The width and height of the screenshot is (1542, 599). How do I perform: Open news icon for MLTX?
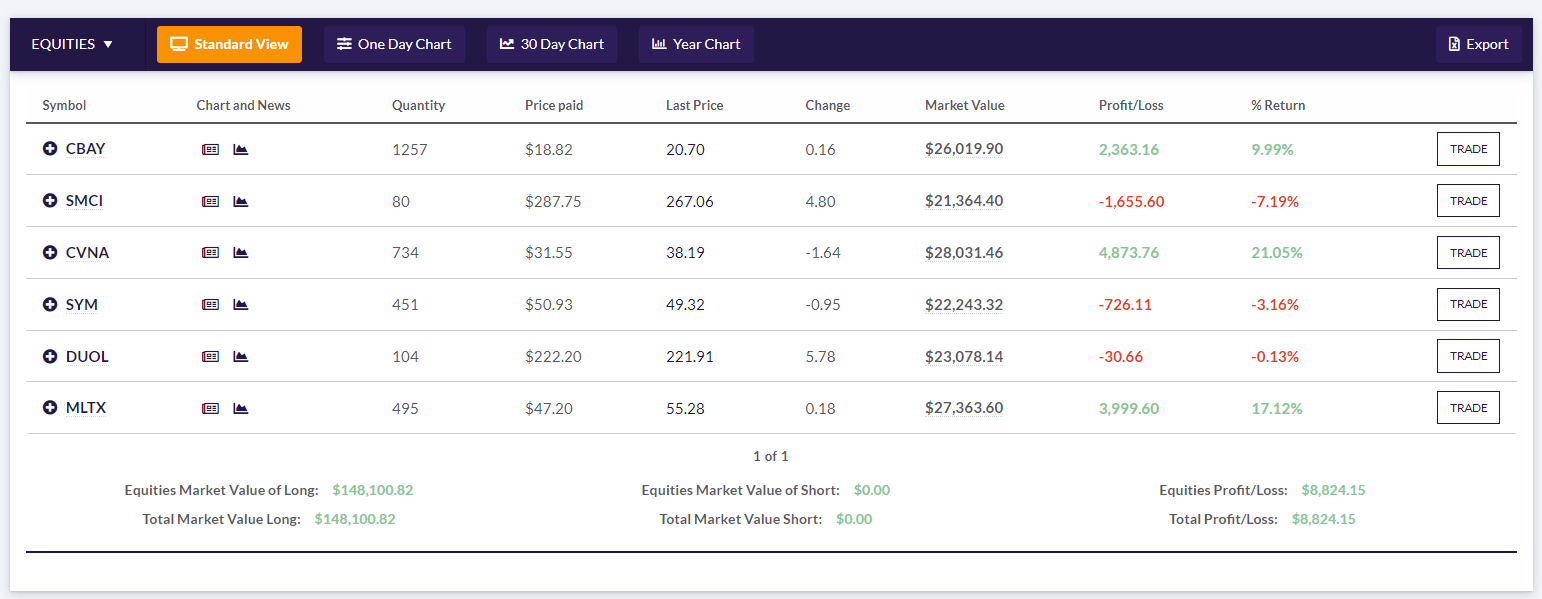[210, 408]
